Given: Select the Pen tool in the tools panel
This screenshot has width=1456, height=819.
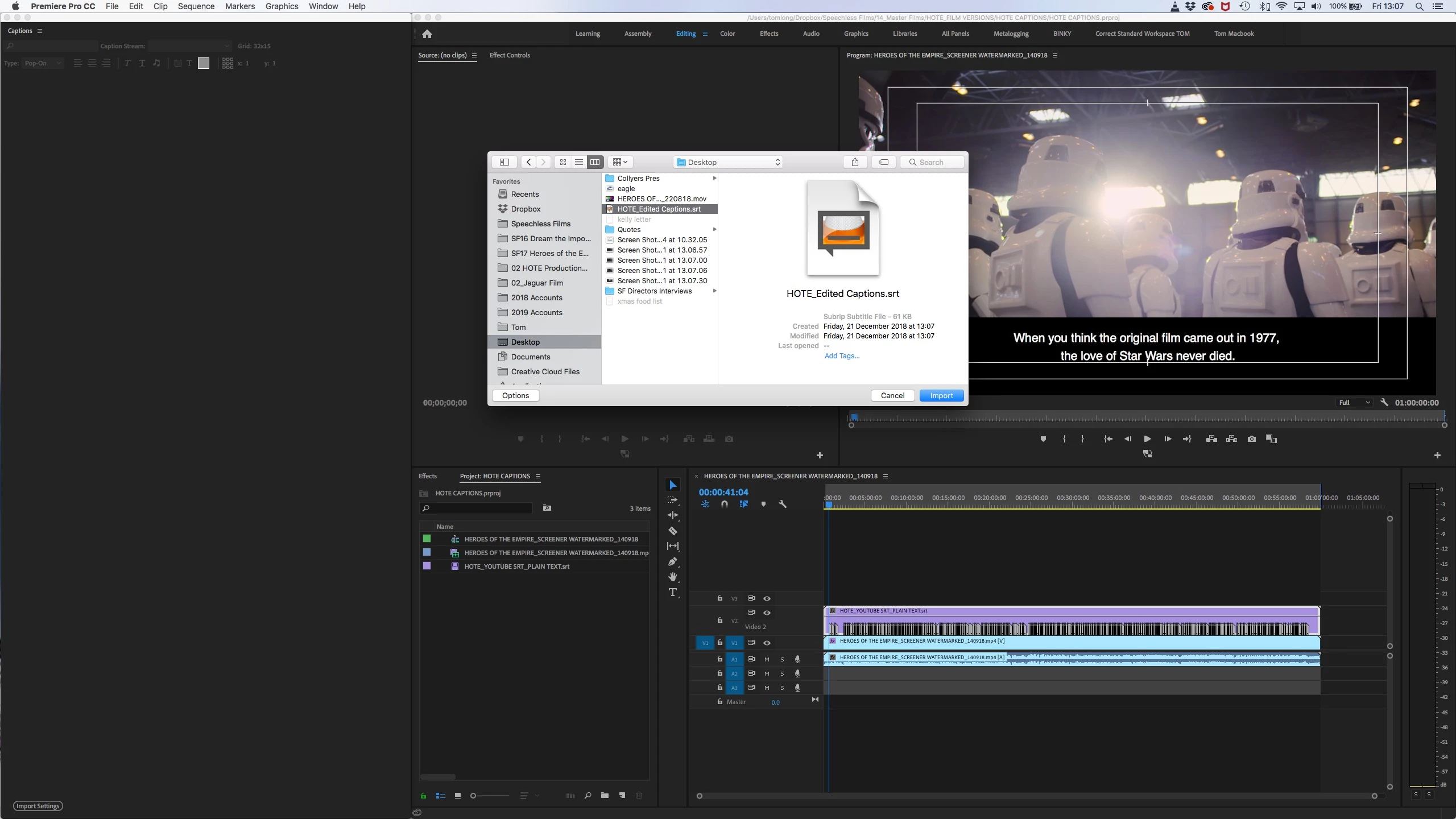Looking at the screenshot, I should (673, 561).
